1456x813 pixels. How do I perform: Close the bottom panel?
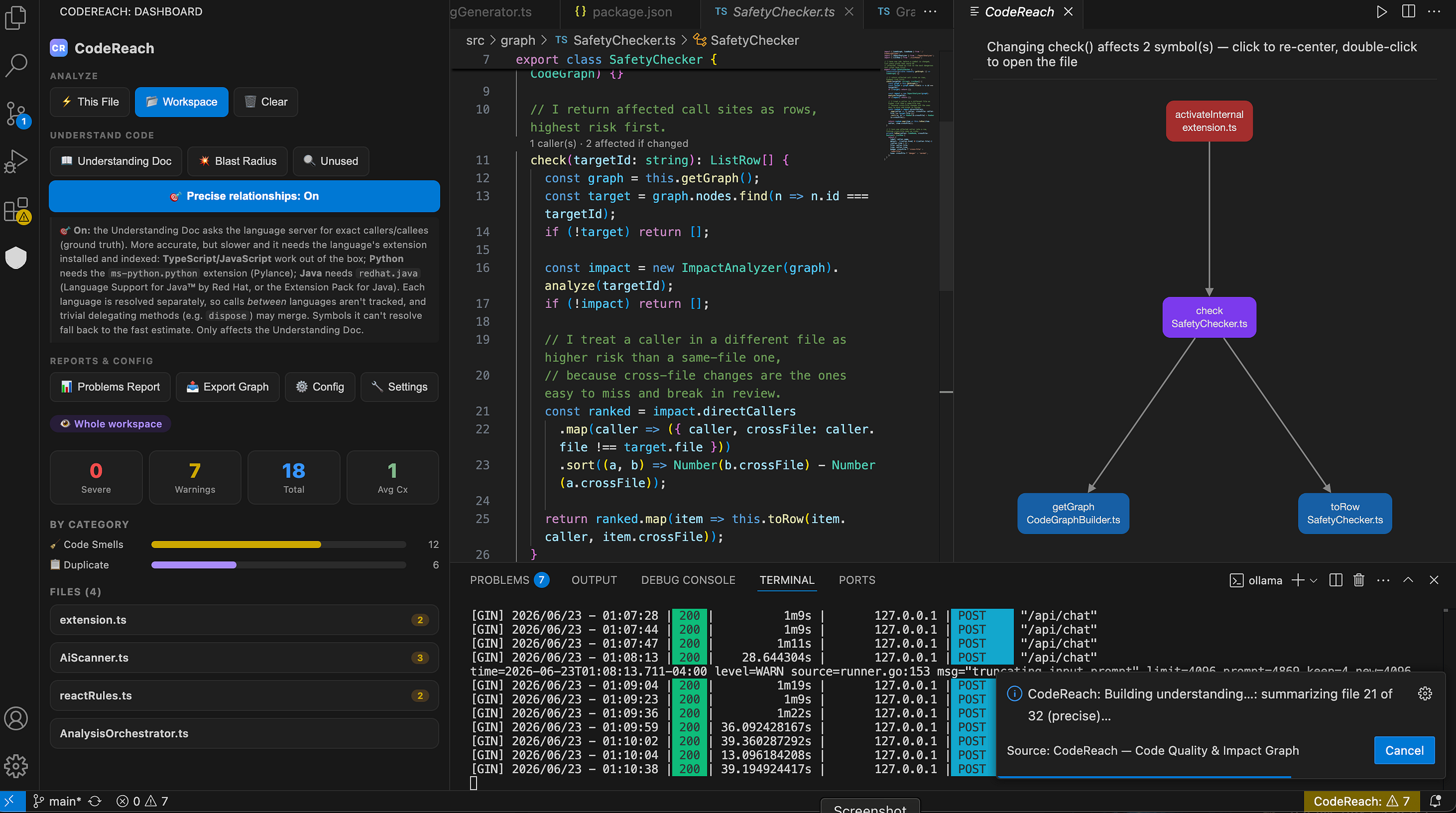[1434, 580]
